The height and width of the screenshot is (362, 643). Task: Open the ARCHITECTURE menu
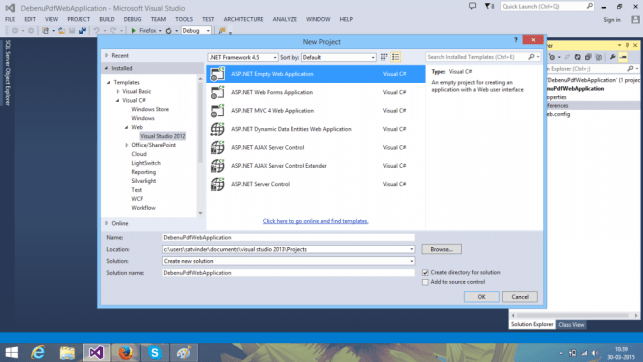coord(243,19)
